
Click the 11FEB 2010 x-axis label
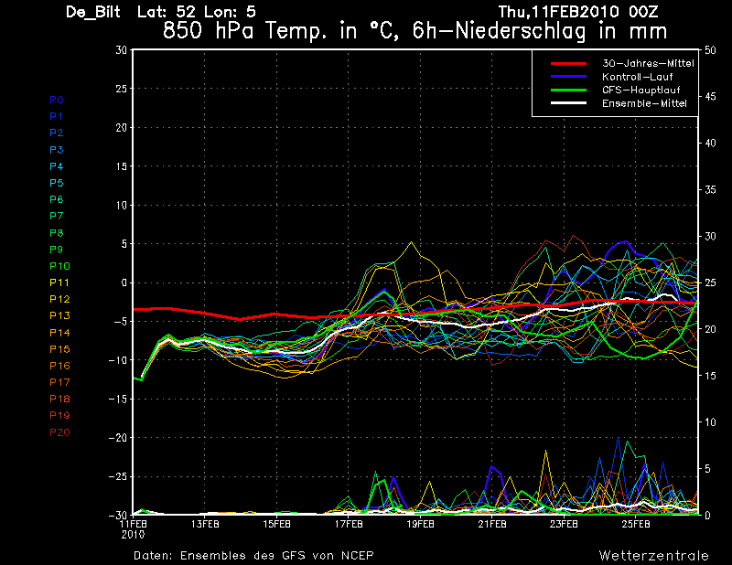134,530
